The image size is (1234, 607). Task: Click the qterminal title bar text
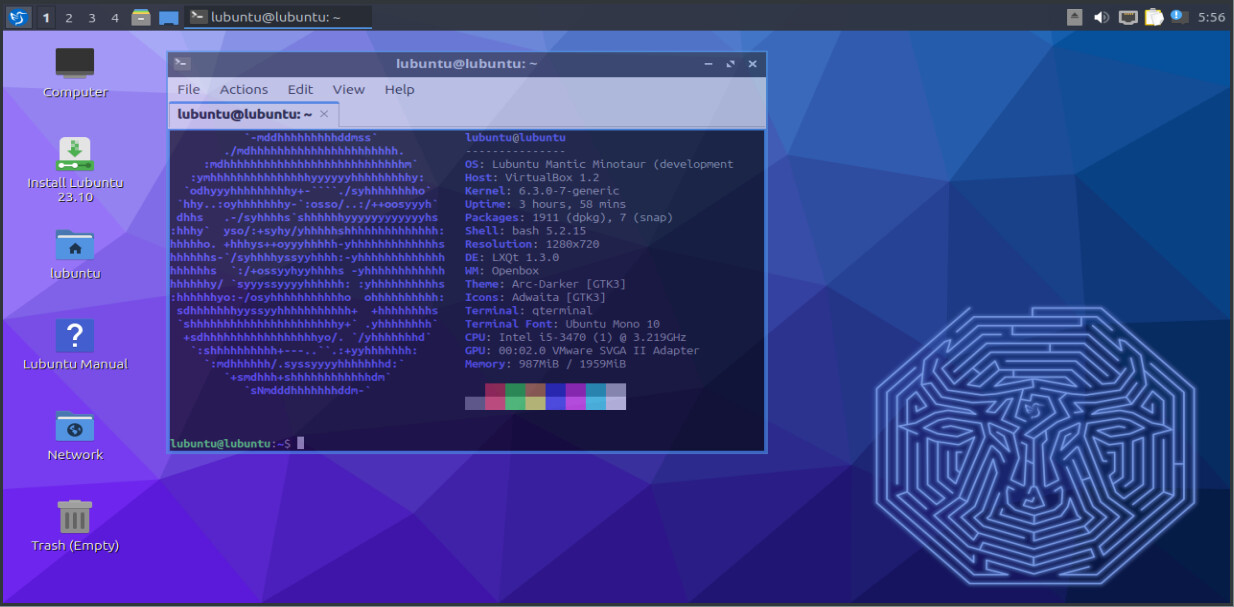[467, 63]
